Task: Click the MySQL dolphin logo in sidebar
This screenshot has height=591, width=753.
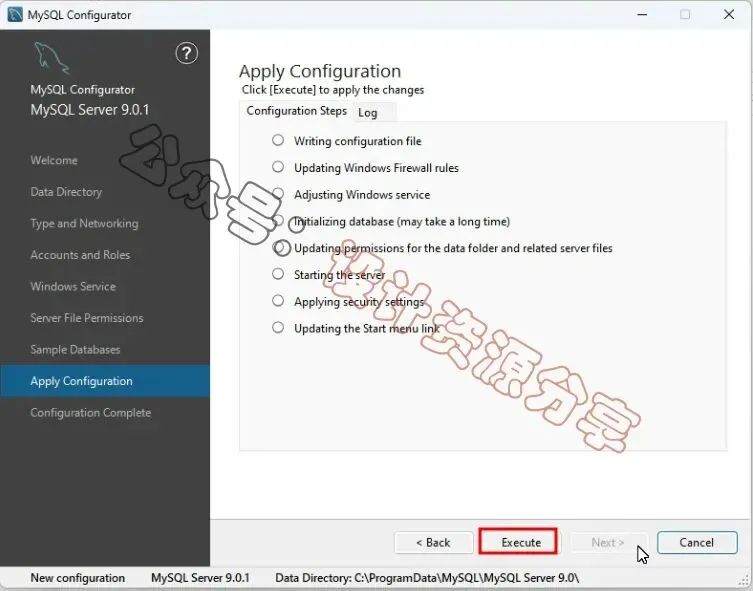Action: [51, 59]
